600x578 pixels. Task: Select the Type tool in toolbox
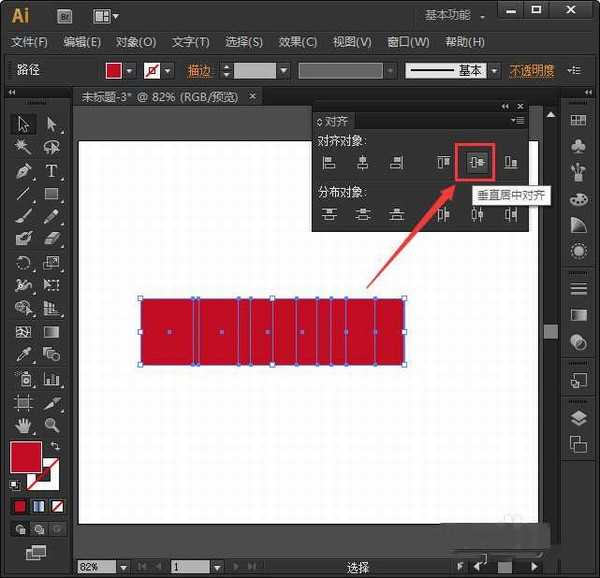51,170
